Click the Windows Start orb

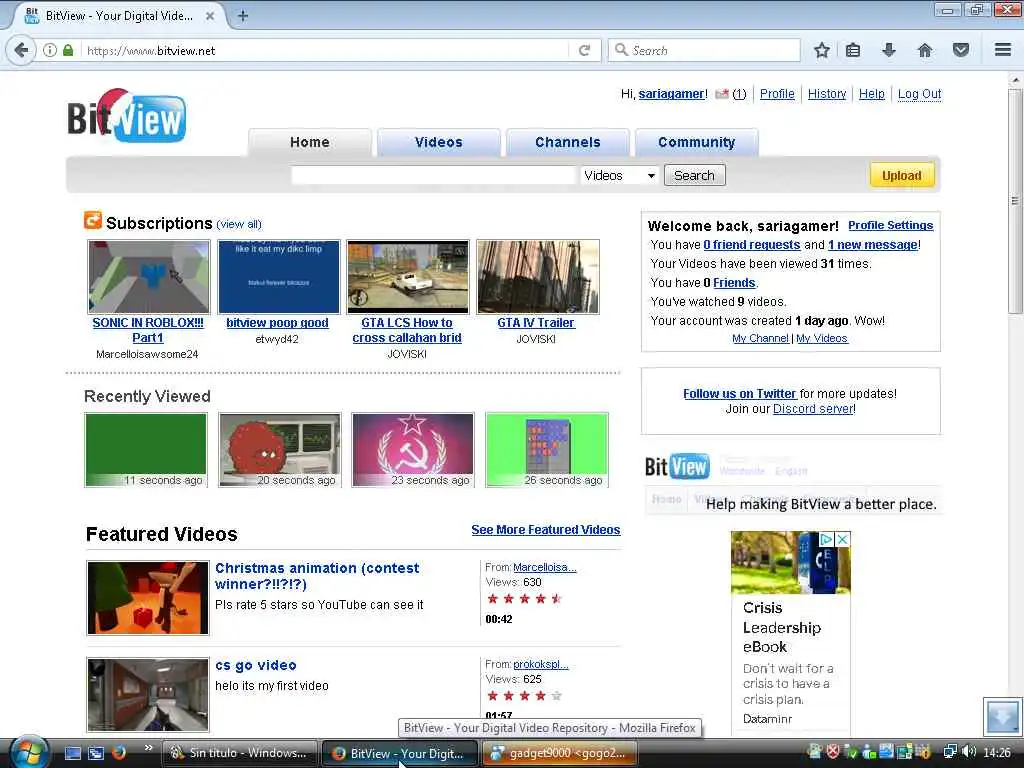click(27, 752)
